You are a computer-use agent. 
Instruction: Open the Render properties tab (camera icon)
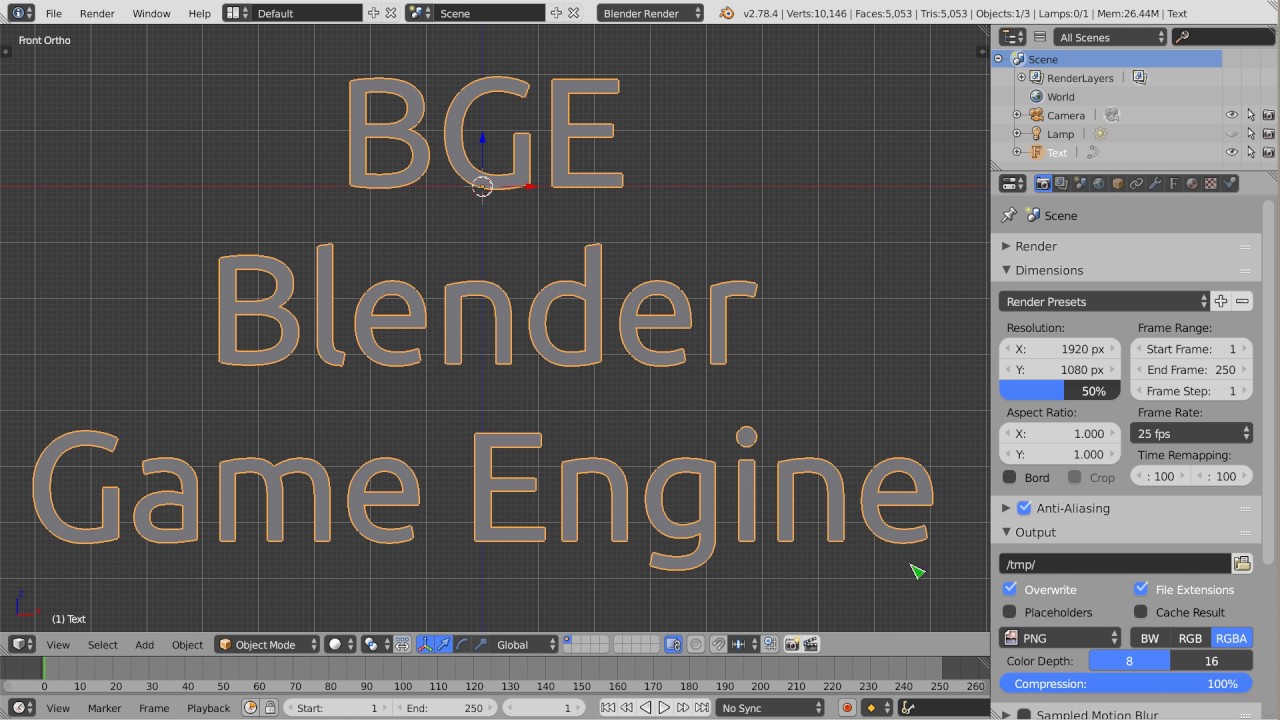1043,184
